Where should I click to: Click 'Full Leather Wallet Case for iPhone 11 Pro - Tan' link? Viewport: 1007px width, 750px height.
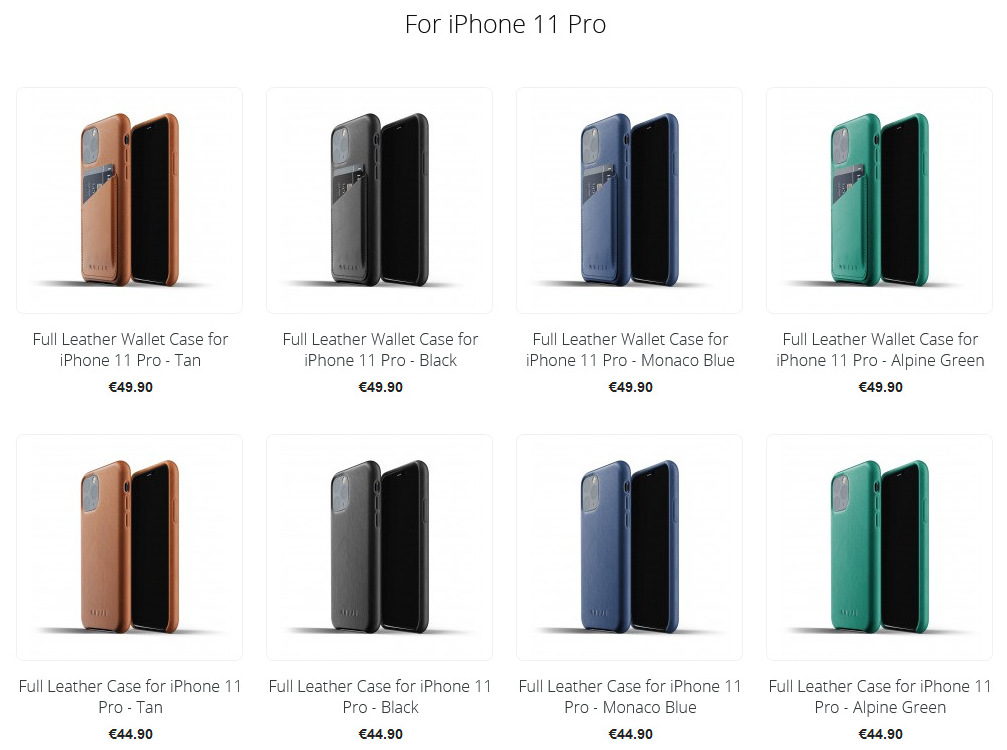pos(130,349)
